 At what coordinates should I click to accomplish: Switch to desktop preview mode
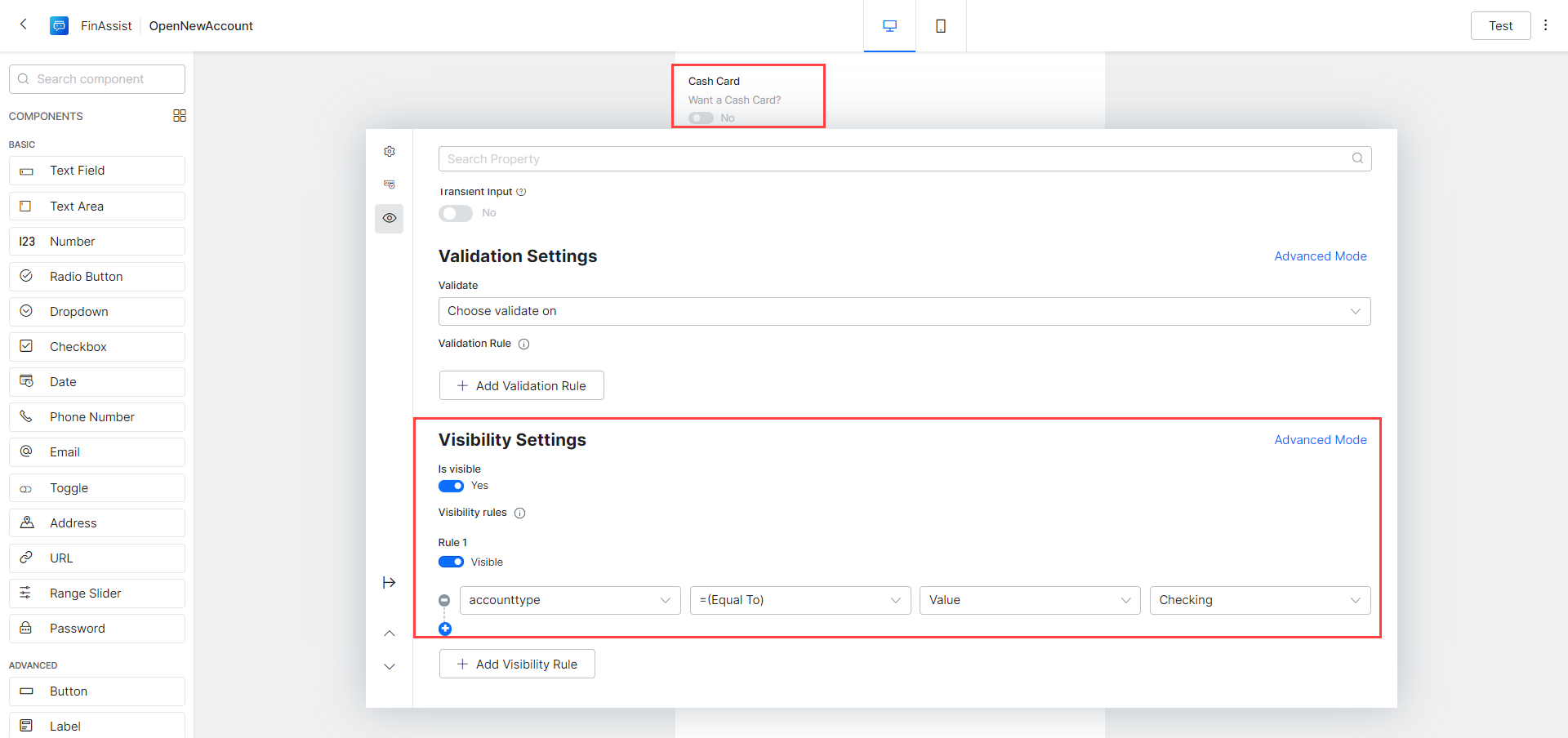tap(889, 26)
